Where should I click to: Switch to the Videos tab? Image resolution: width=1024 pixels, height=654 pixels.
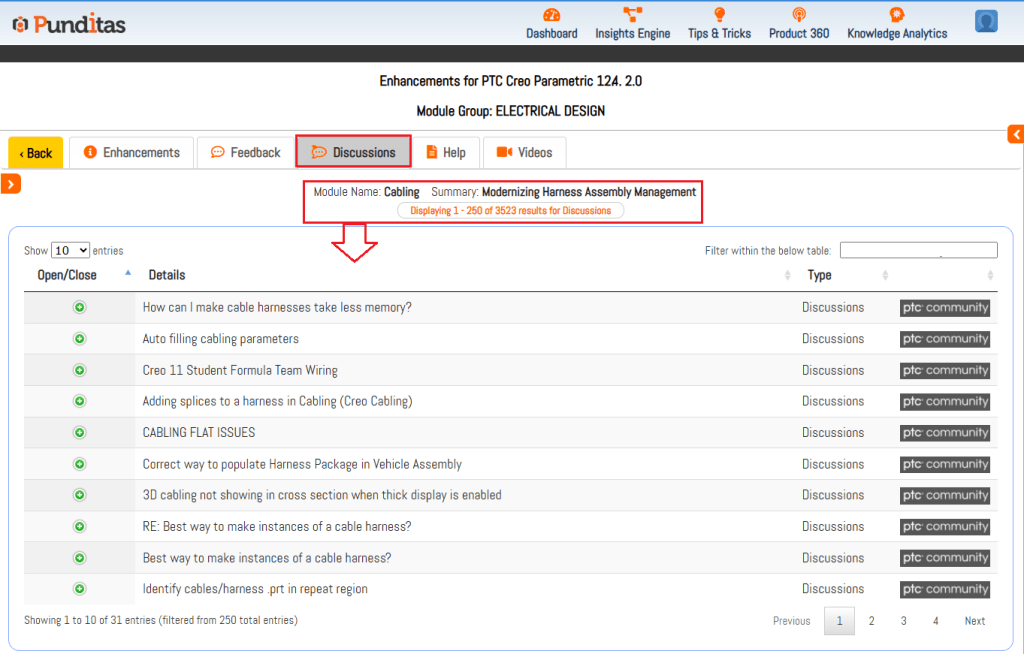click(x=524, y=153)
